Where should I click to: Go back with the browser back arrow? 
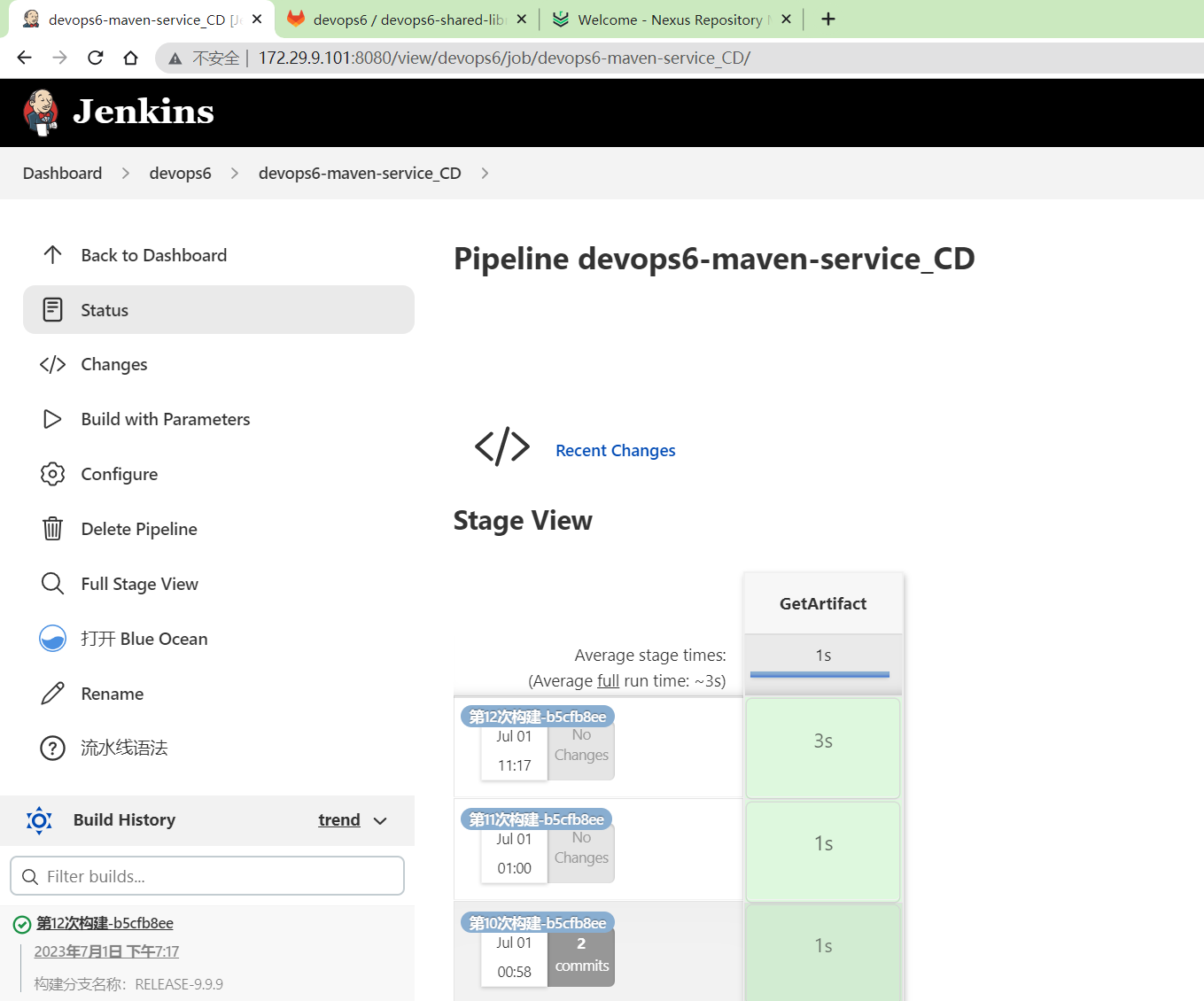pos(24,58)
